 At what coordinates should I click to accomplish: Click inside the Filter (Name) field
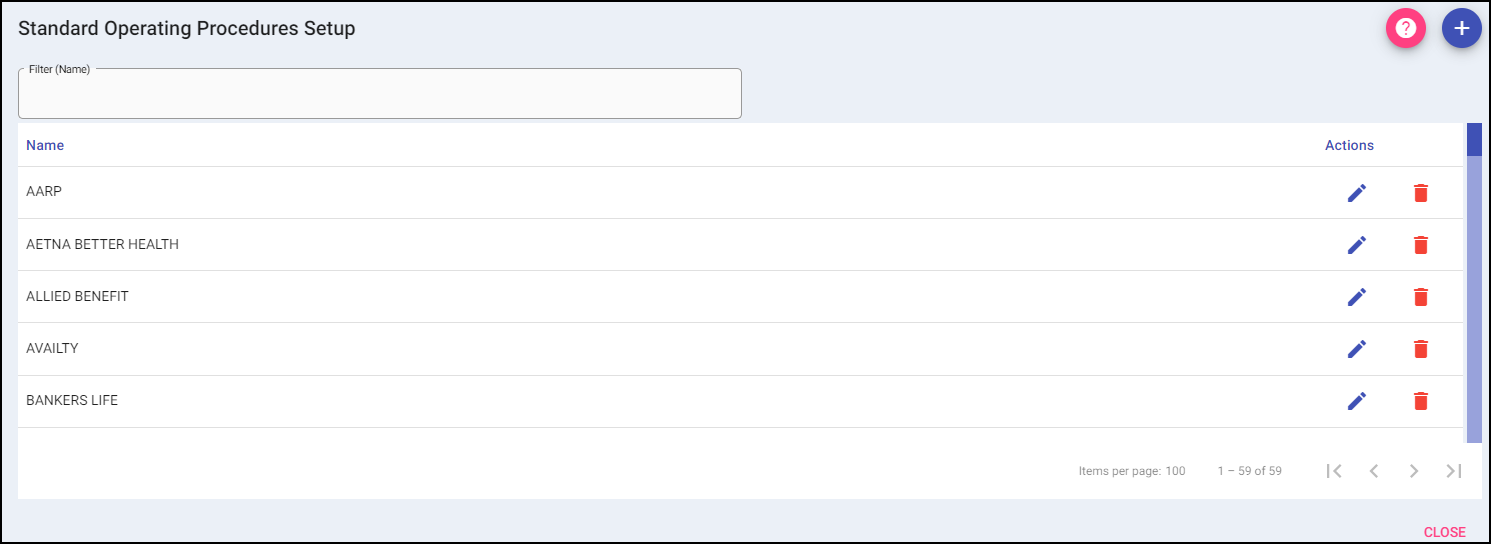click(x=380, y=95)
